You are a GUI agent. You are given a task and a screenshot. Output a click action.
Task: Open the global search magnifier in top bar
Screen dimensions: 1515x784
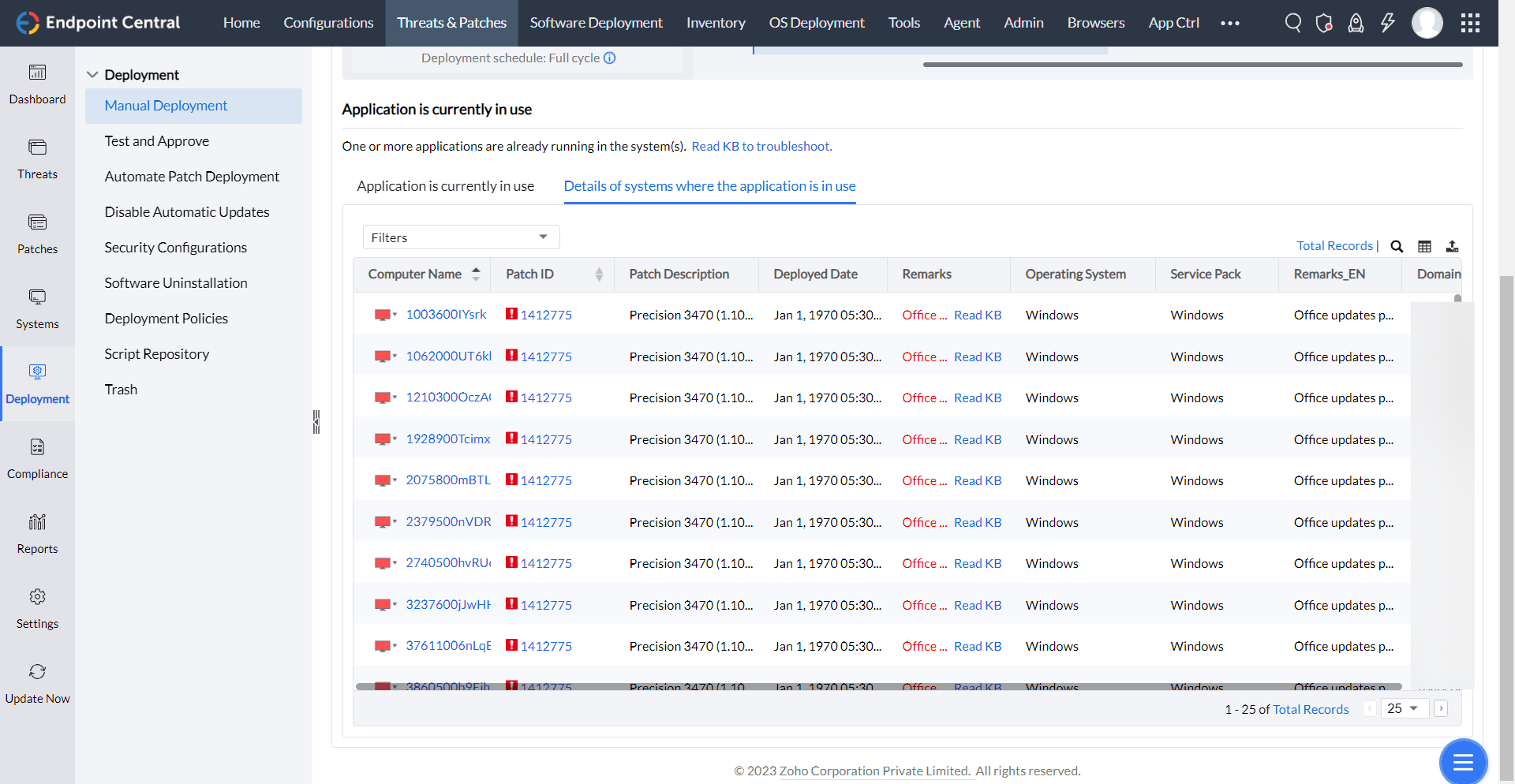(1292, 23)
